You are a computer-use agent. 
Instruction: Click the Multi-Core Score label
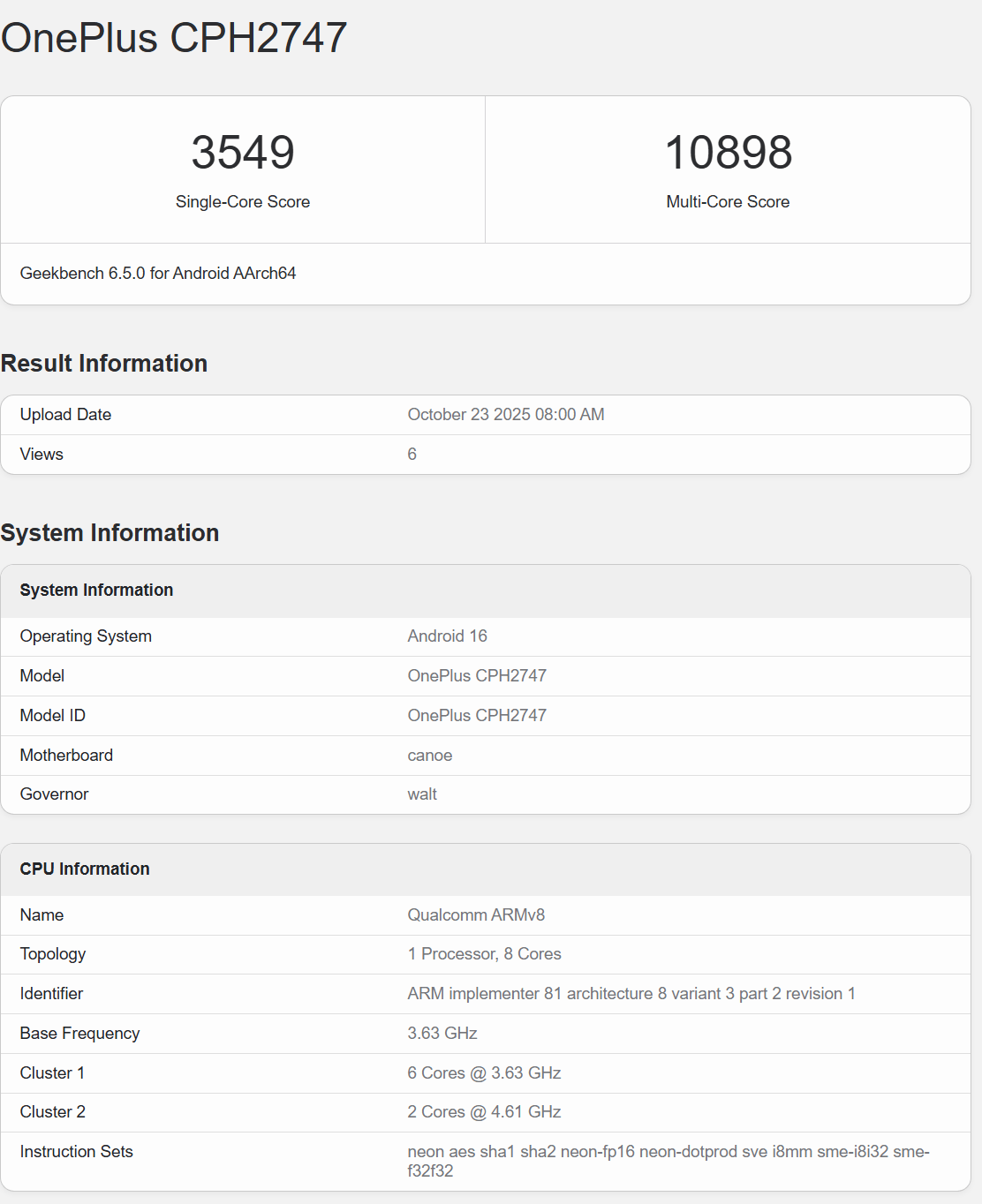[728, 201]
